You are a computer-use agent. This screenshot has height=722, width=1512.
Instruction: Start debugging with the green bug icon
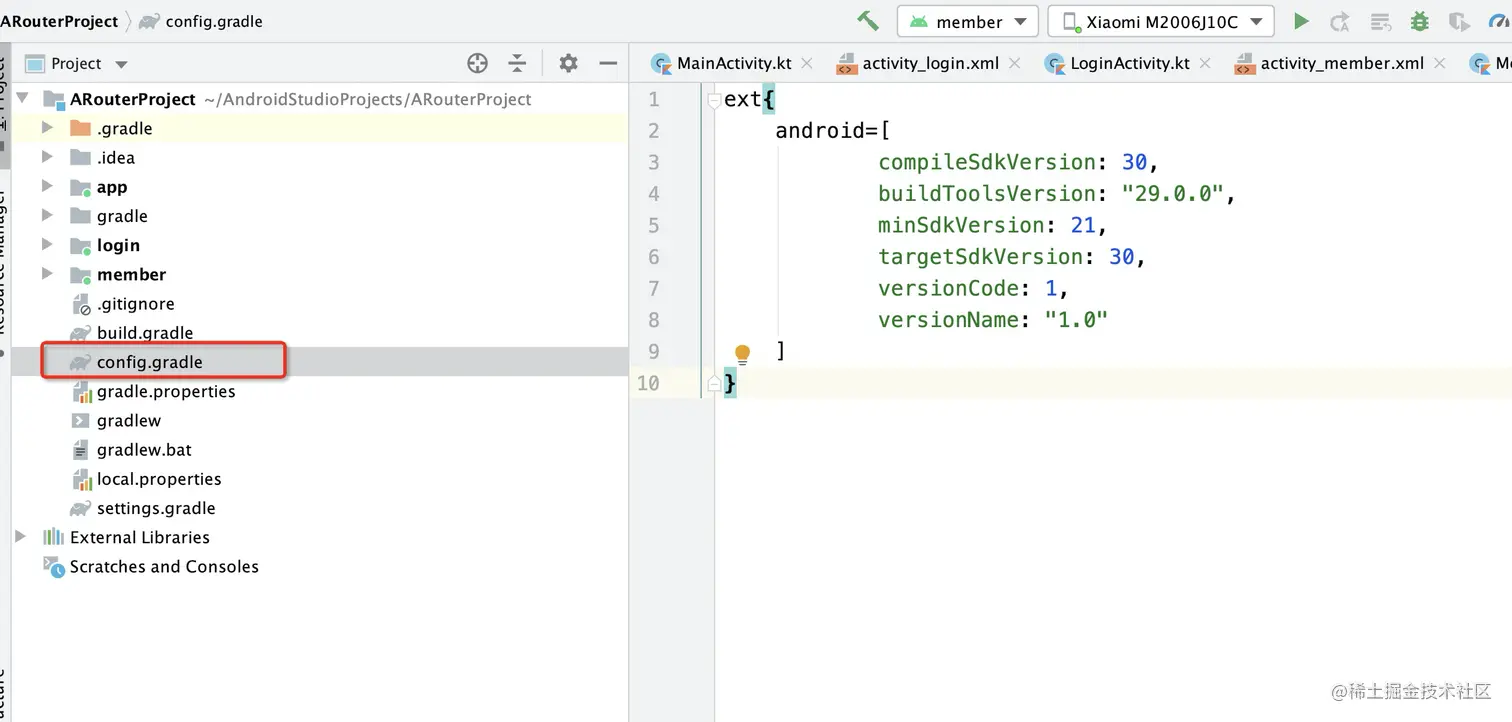point(1419,21)
